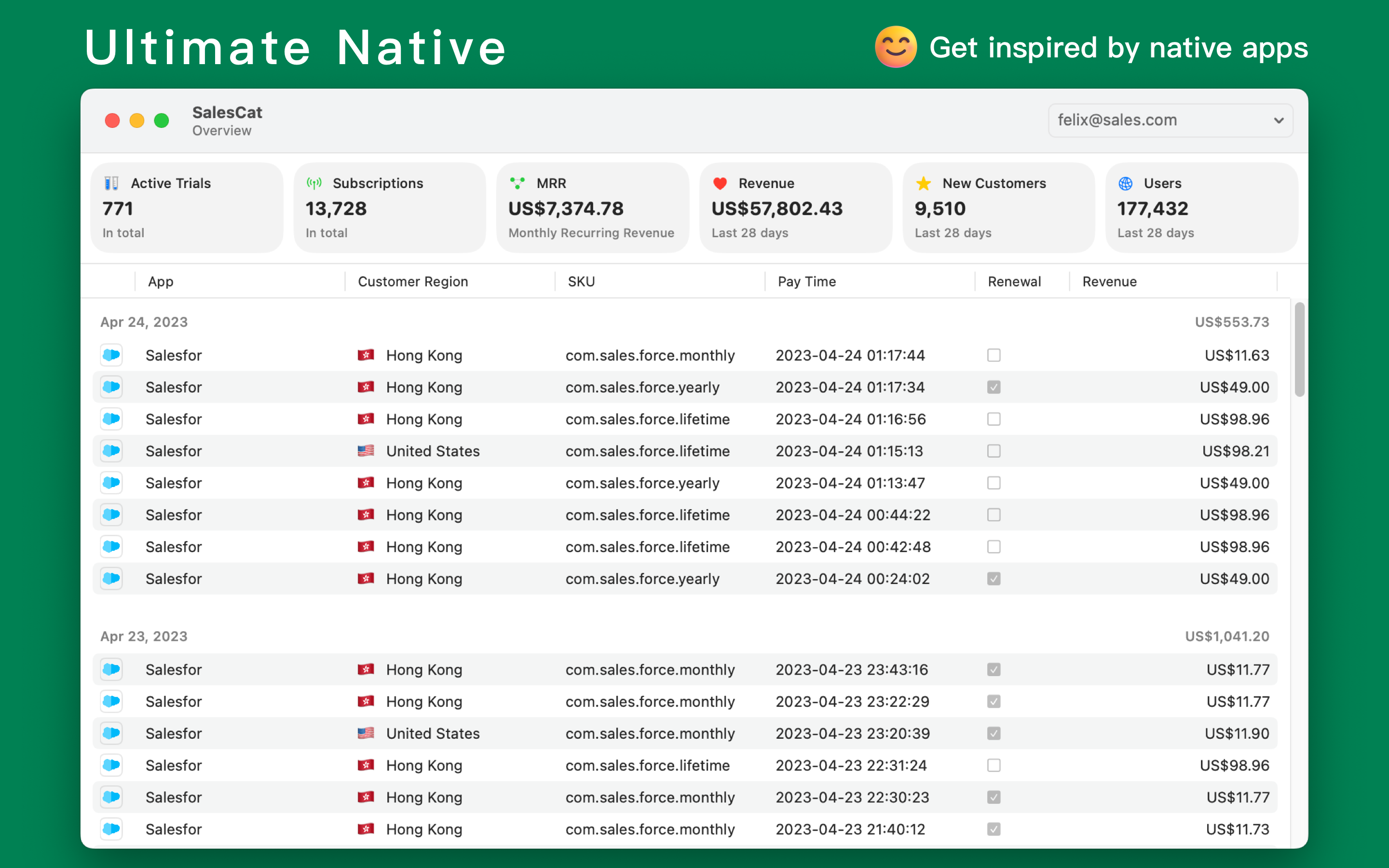Click United States flag in 01:15:13 row
This screenshot has width=1389, height=868.
pyautogui.click(x=366, y=451)
